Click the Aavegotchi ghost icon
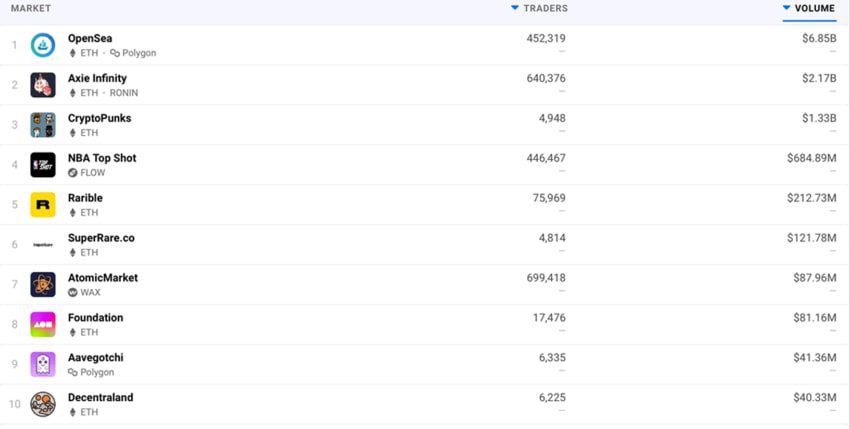Image resolution: width=850 pixels, height=429 pixels. tap(43, 364)
